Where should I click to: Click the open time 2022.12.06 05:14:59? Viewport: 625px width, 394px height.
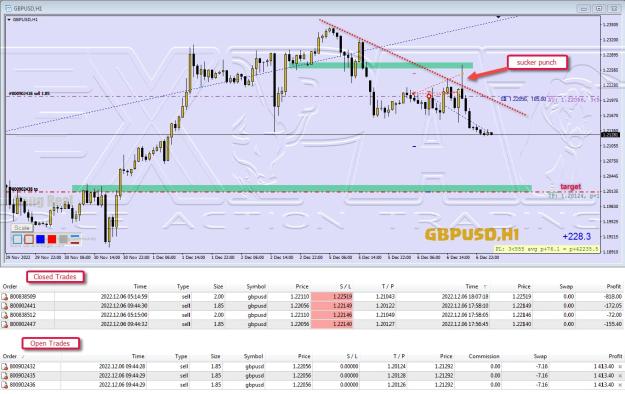[124, 297]
